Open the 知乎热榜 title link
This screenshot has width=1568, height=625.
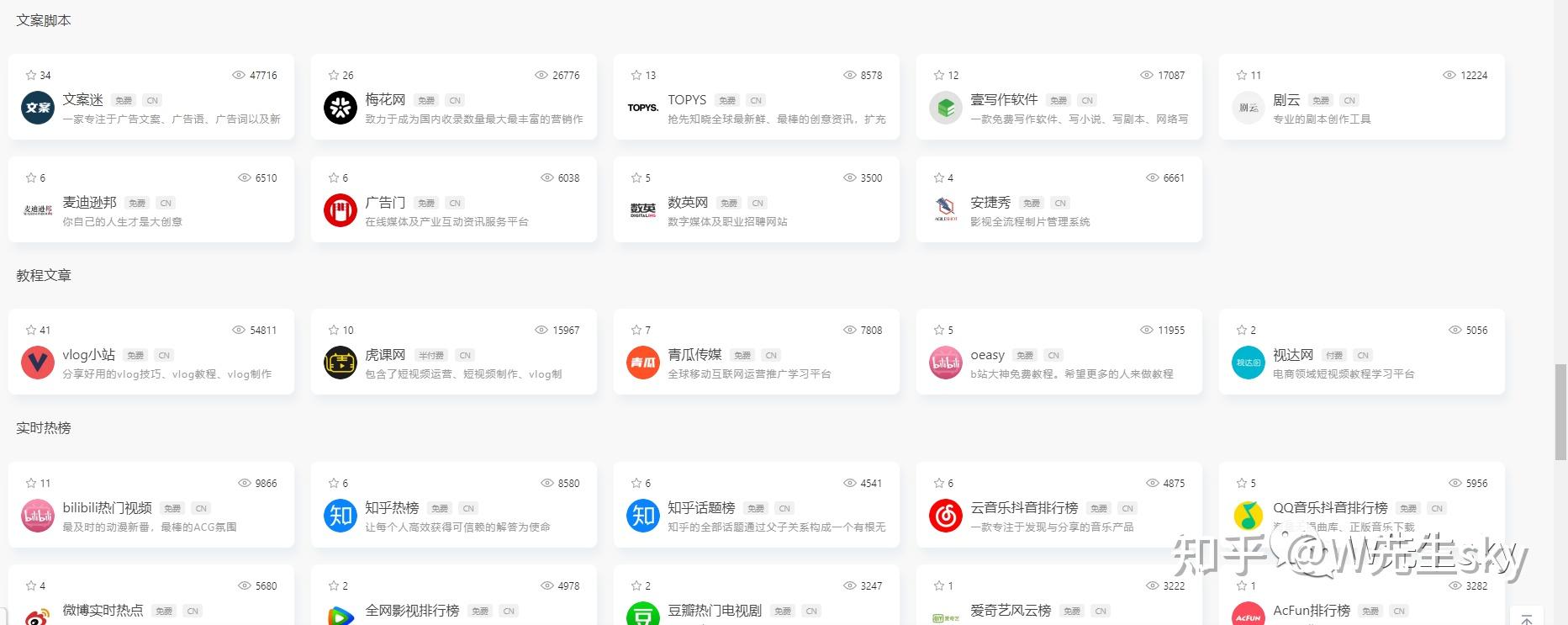(392, 507)
